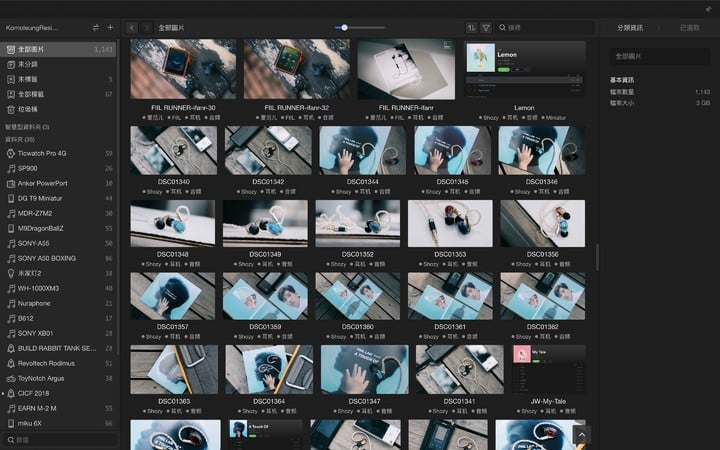Click the music icon of Nuraphone
The image size is (720, 450).
(11, 304)
